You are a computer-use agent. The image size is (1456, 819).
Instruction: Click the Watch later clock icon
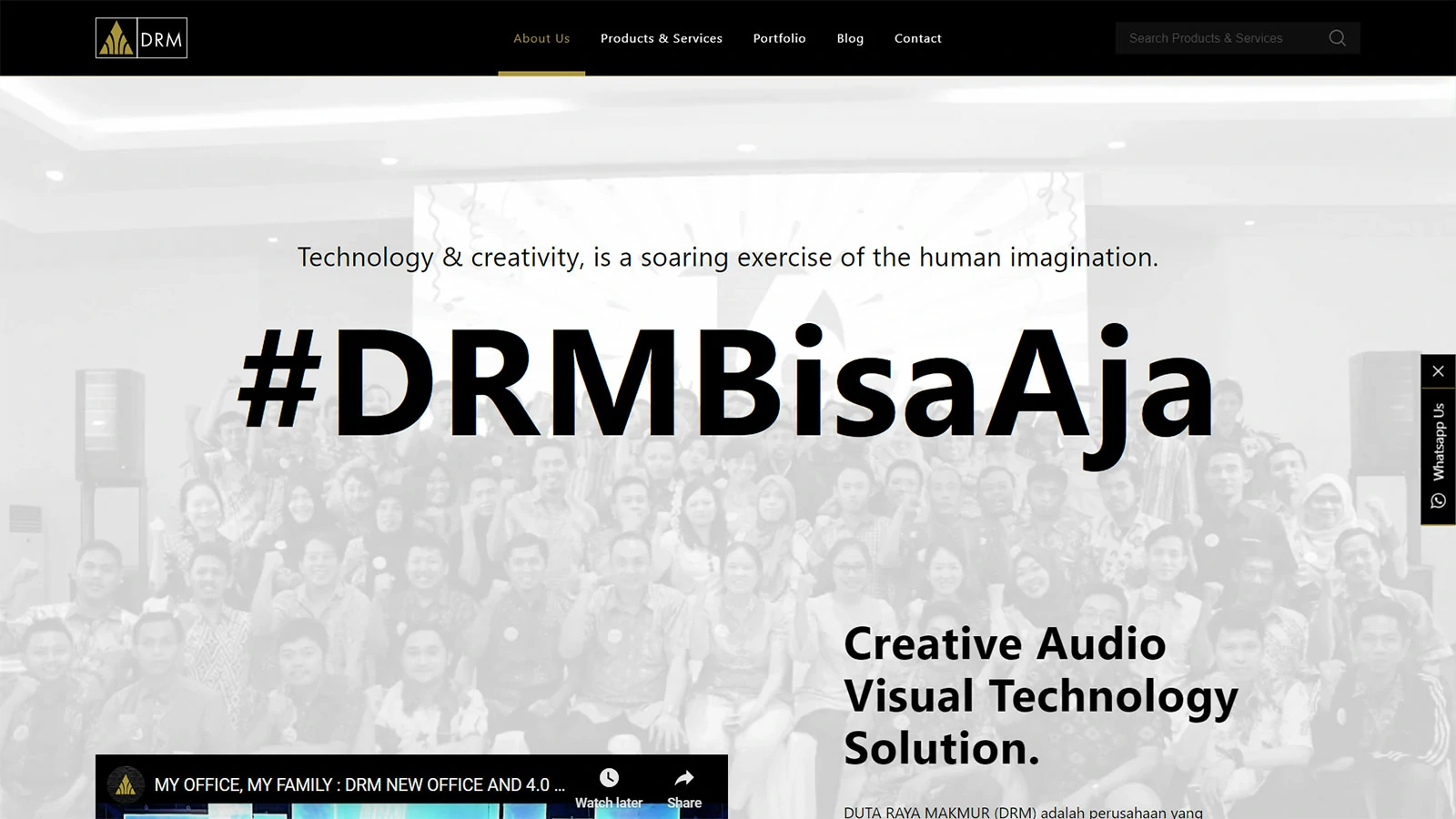pos(609,779)
